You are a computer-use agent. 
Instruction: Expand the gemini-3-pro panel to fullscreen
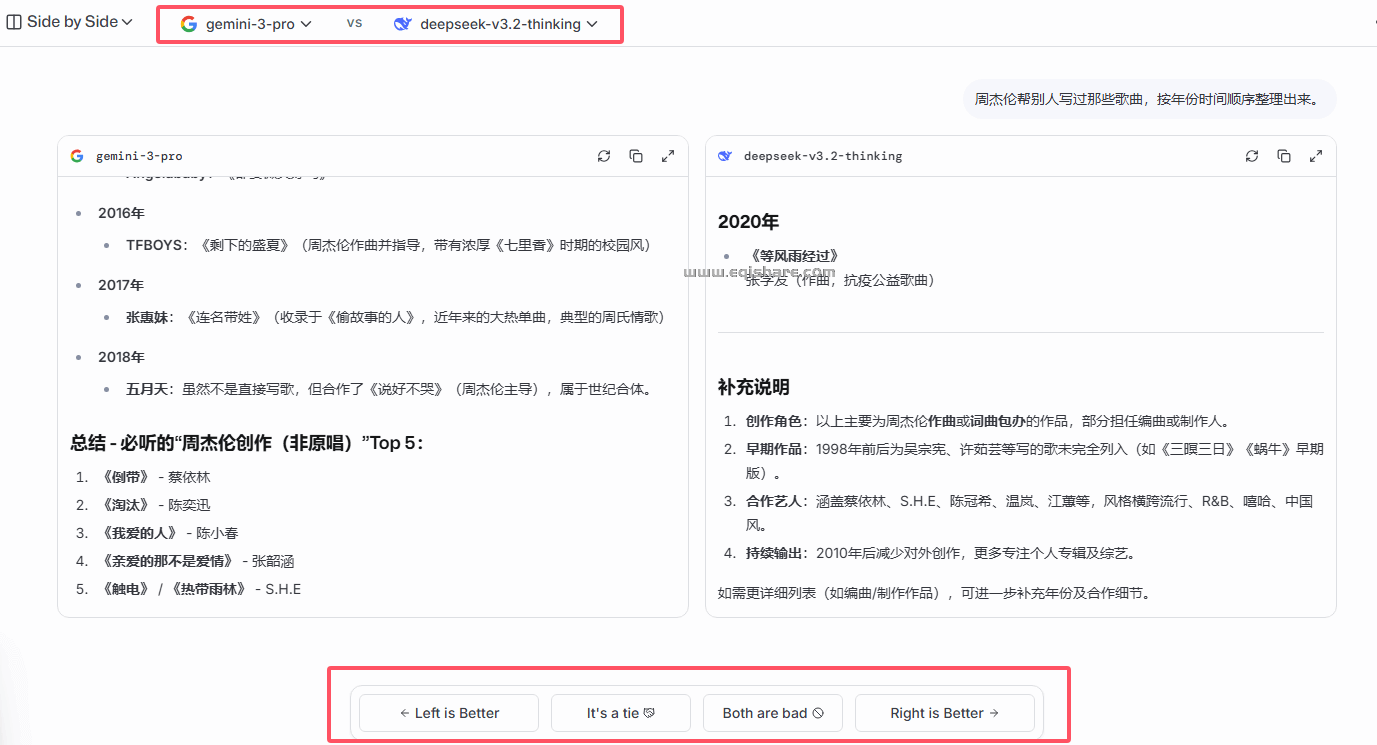[x=668, y=155]
